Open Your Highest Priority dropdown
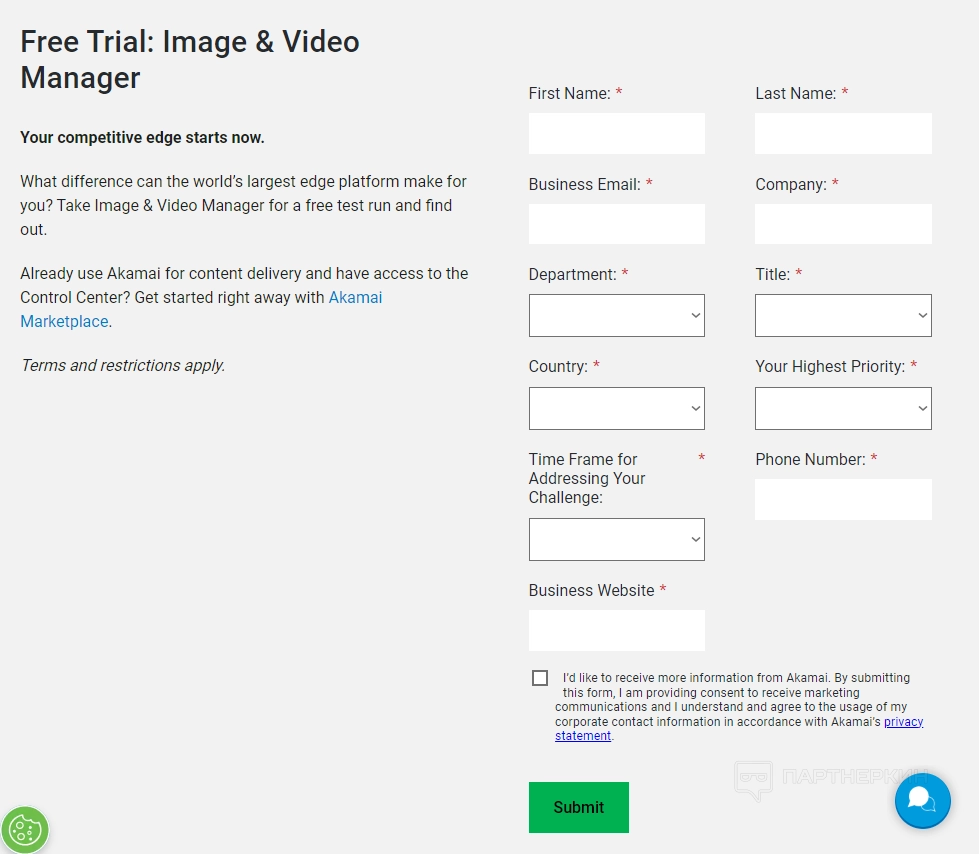This screenshot has width=979, height=854. click(842, 408)
